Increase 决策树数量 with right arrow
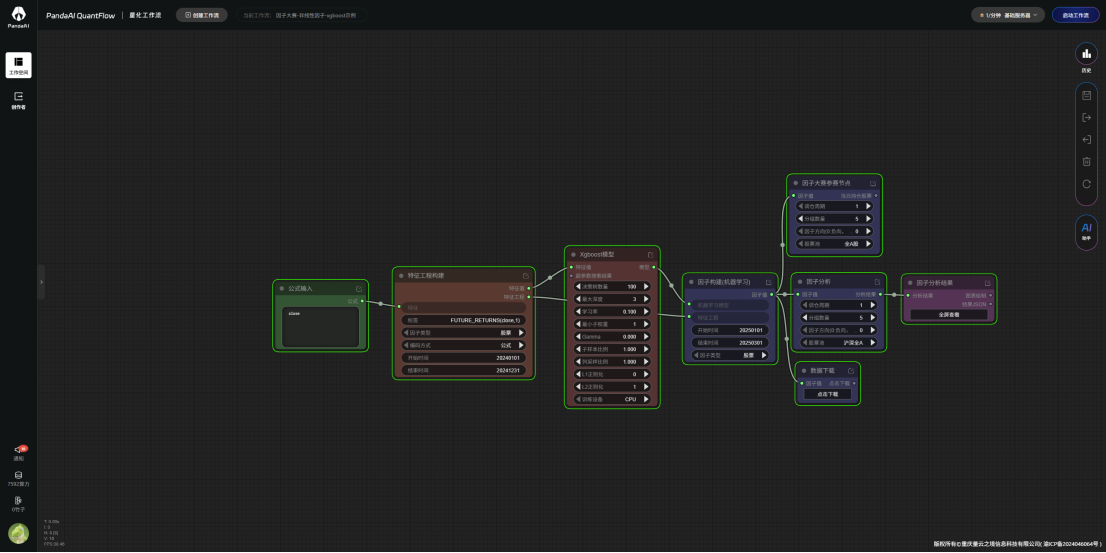1106x553 pixels. (646, 287)
